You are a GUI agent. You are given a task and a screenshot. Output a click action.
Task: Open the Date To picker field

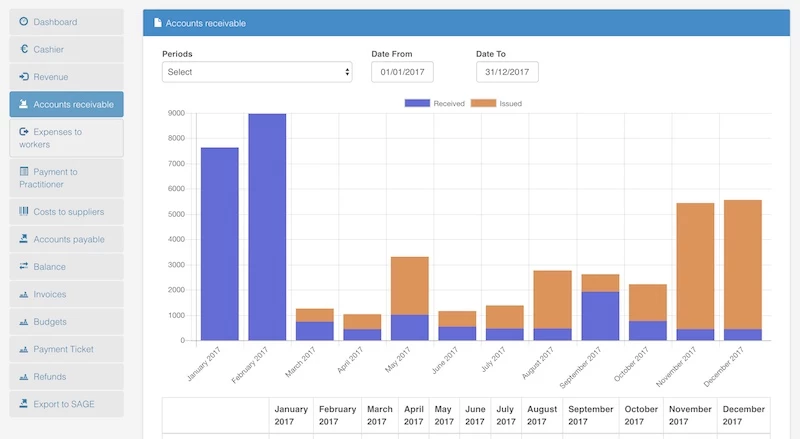[507, 72]
